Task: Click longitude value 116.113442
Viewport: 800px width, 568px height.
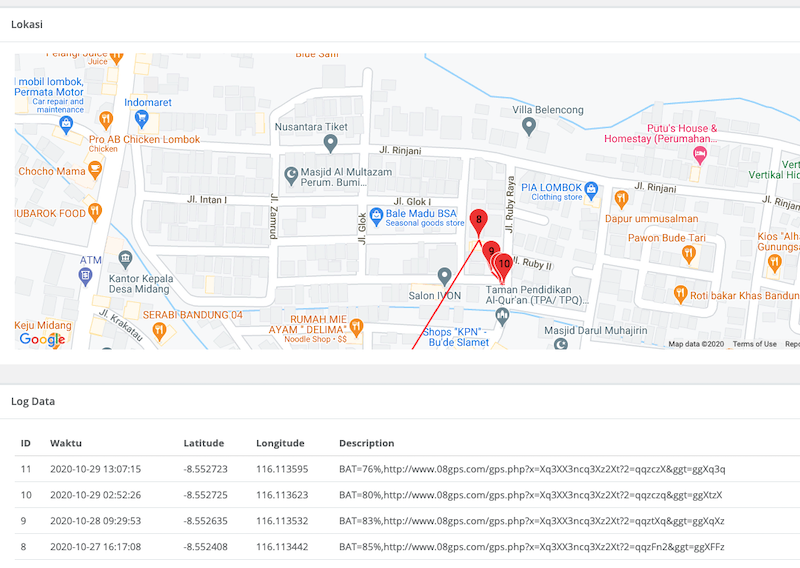Action: (282, 547)
